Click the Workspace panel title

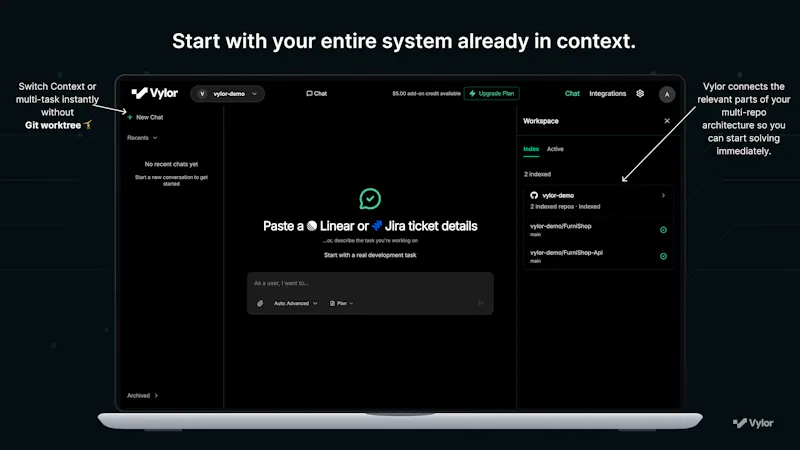[541, 121]
